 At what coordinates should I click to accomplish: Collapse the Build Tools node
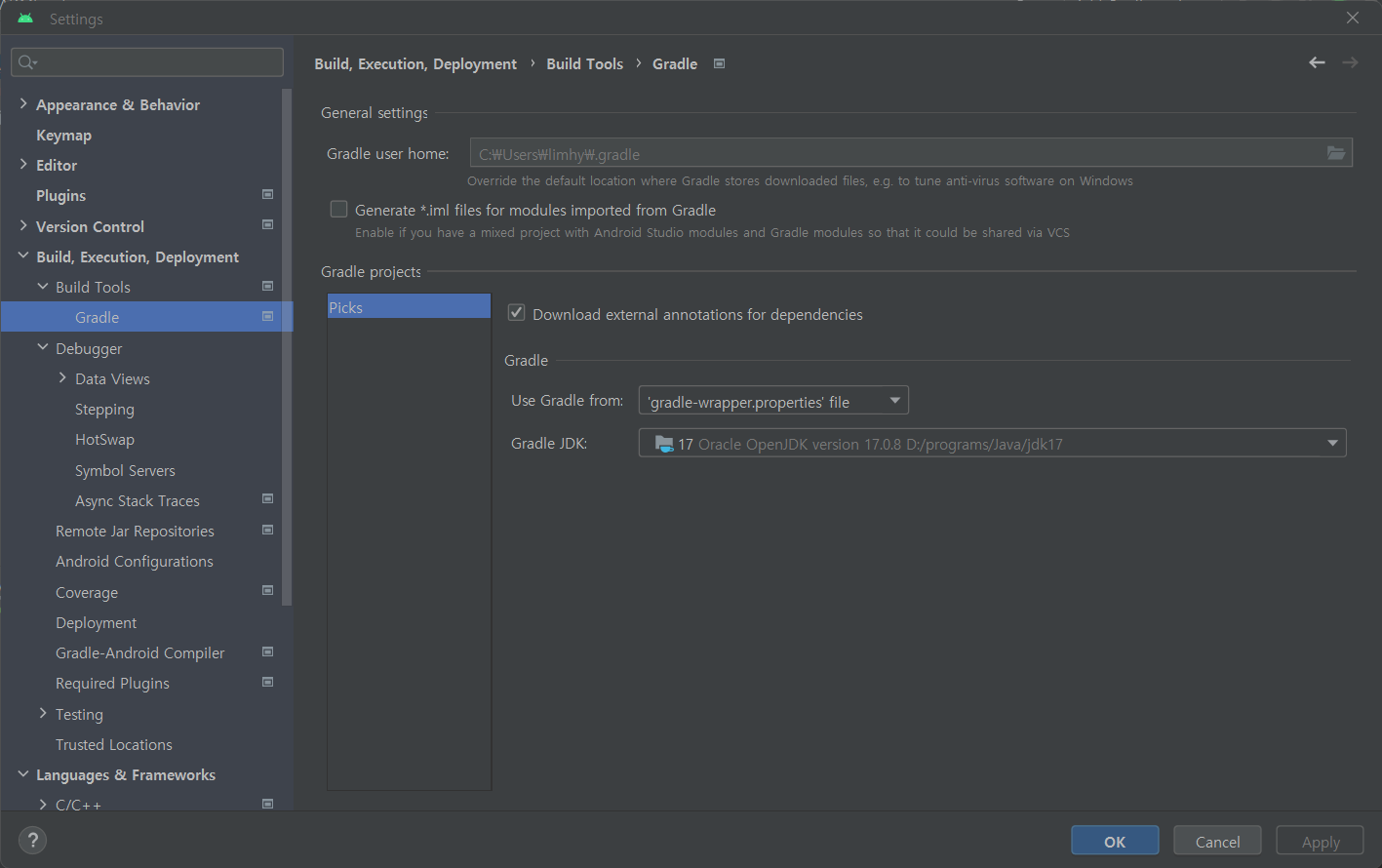click(x=43, y=287)
